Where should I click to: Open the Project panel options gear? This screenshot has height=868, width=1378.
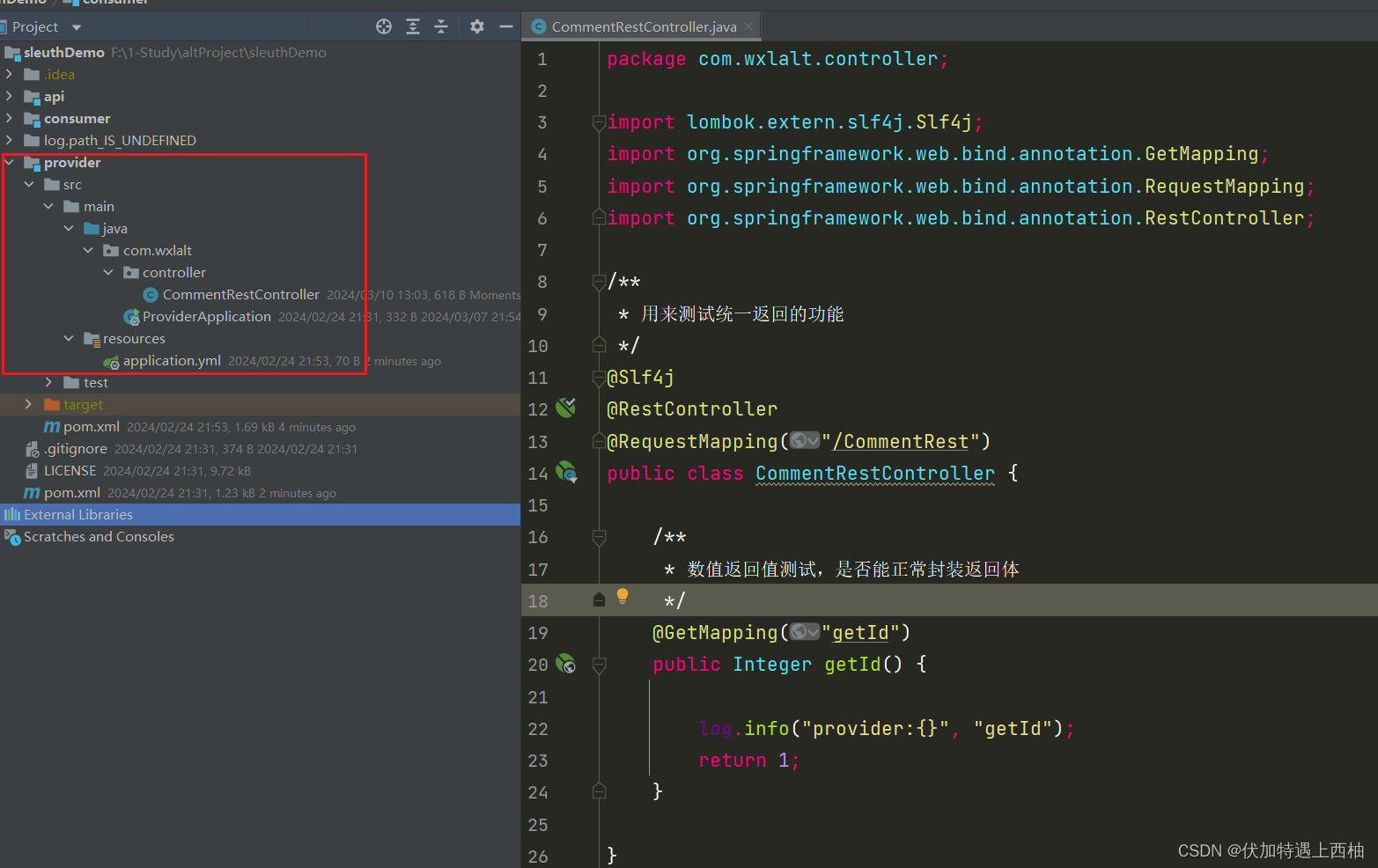pyautogui.click(x=476, y=26)
